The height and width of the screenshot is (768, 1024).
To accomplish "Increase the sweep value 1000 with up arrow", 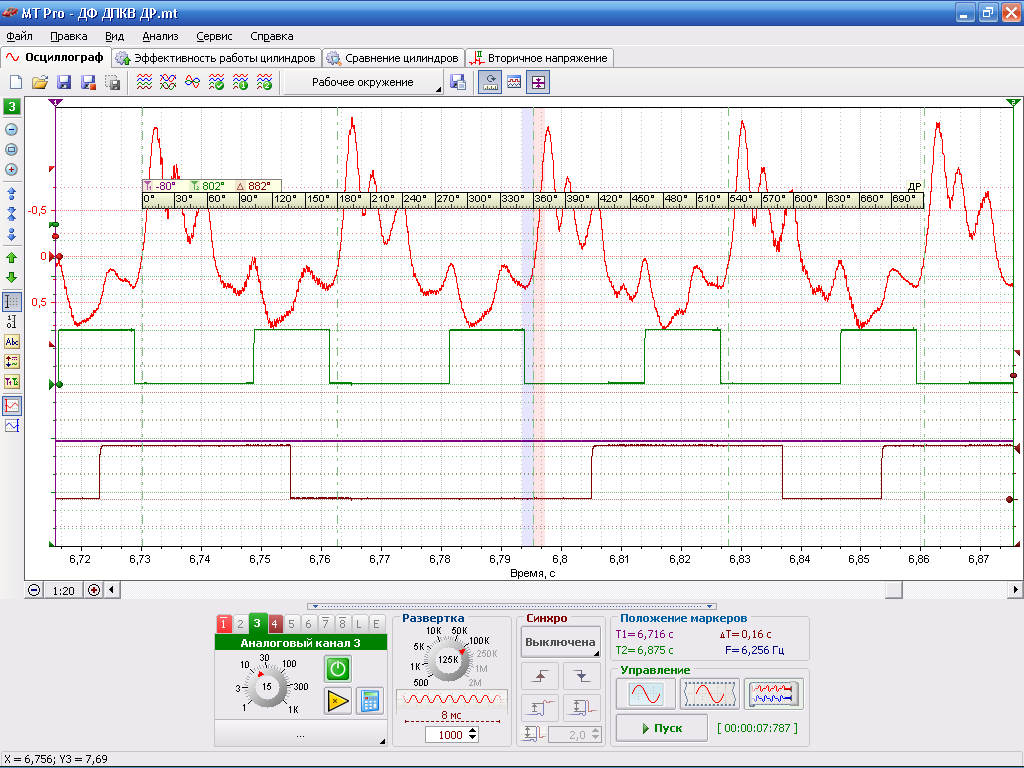I will [x=473, y=731].
